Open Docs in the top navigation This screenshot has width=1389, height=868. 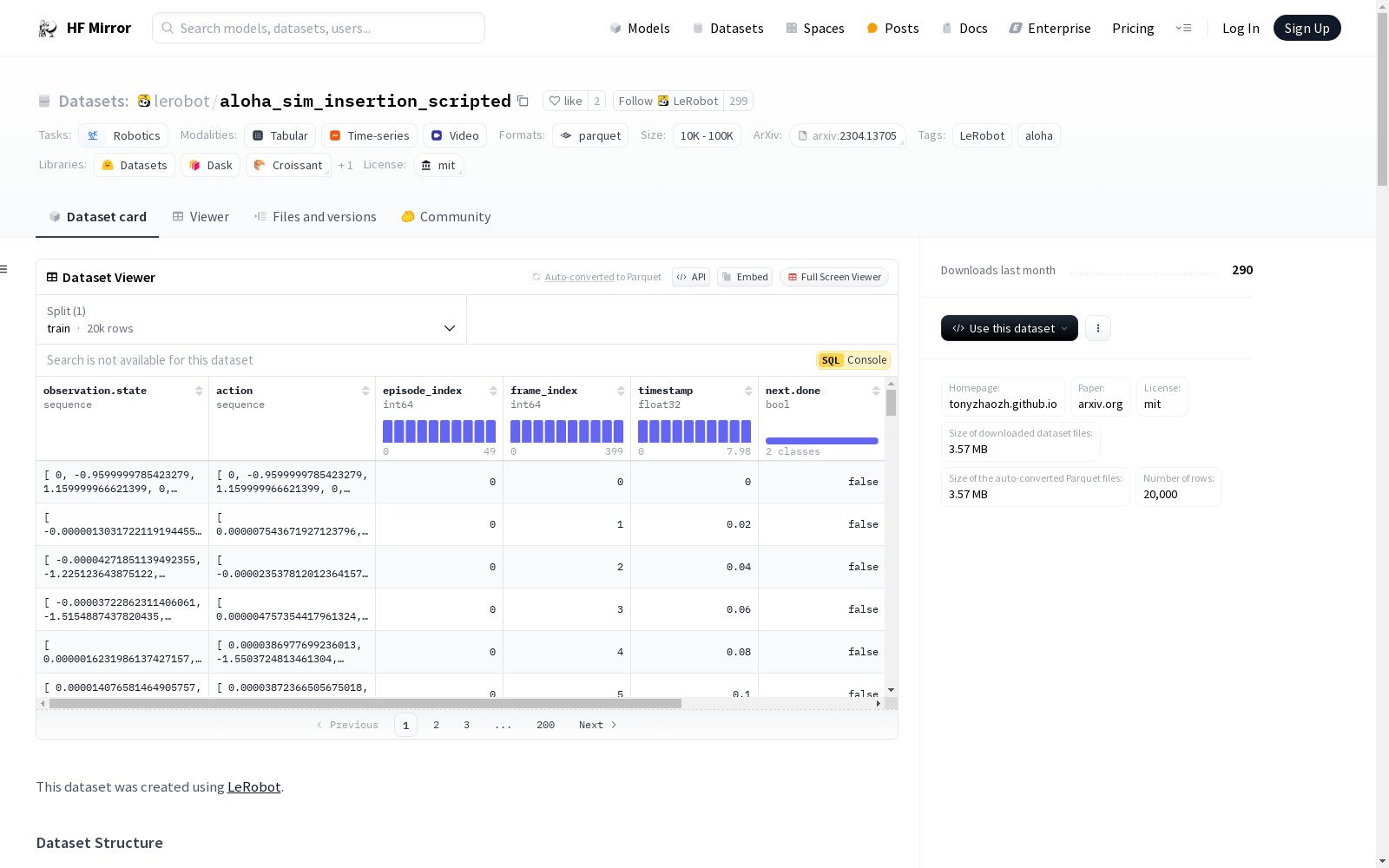[964, 29]
